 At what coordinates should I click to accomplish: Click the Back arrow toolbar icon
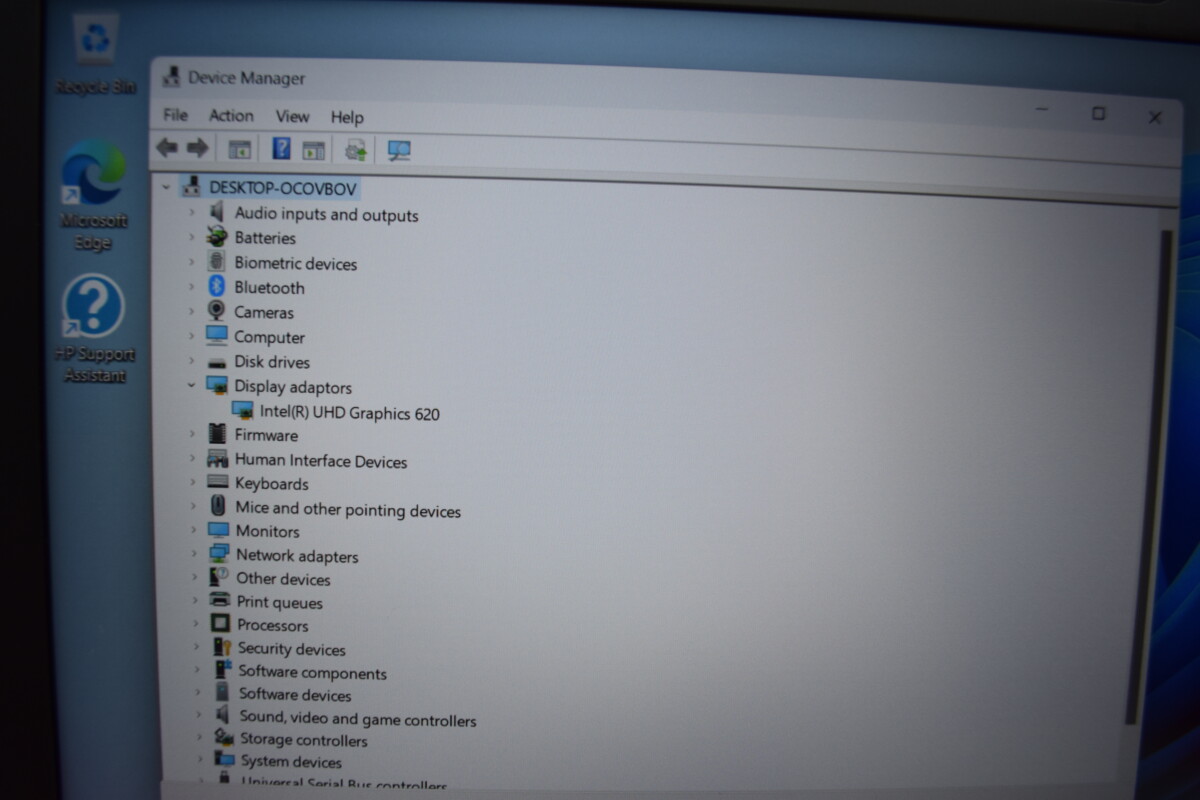167,148
